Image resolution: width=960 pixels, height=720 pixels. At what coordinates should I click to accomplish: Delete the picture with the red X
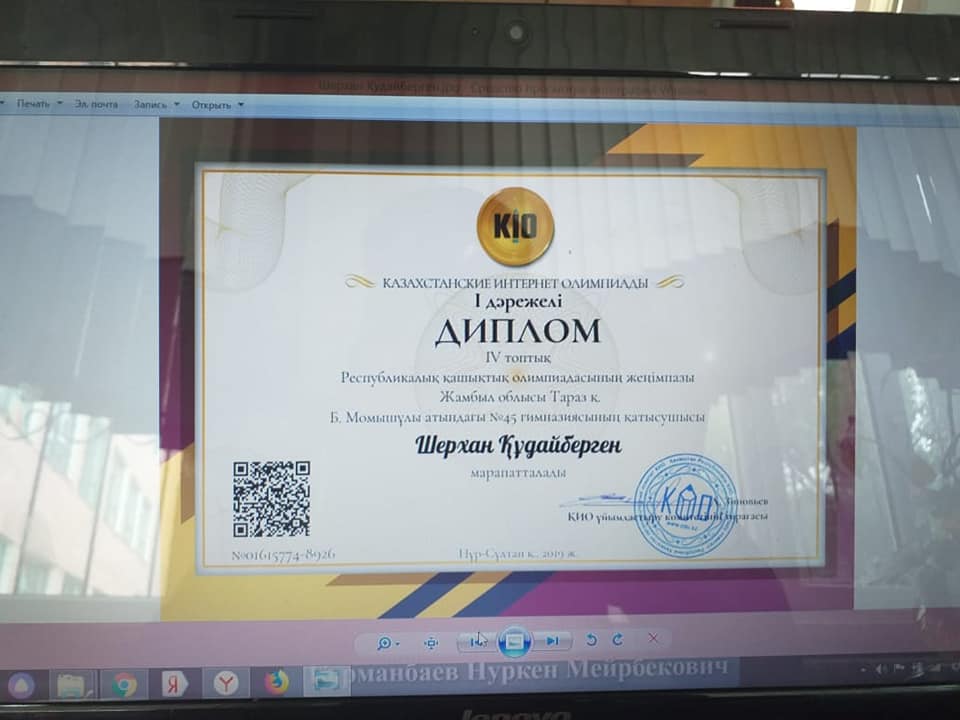(x=653, y=639)
